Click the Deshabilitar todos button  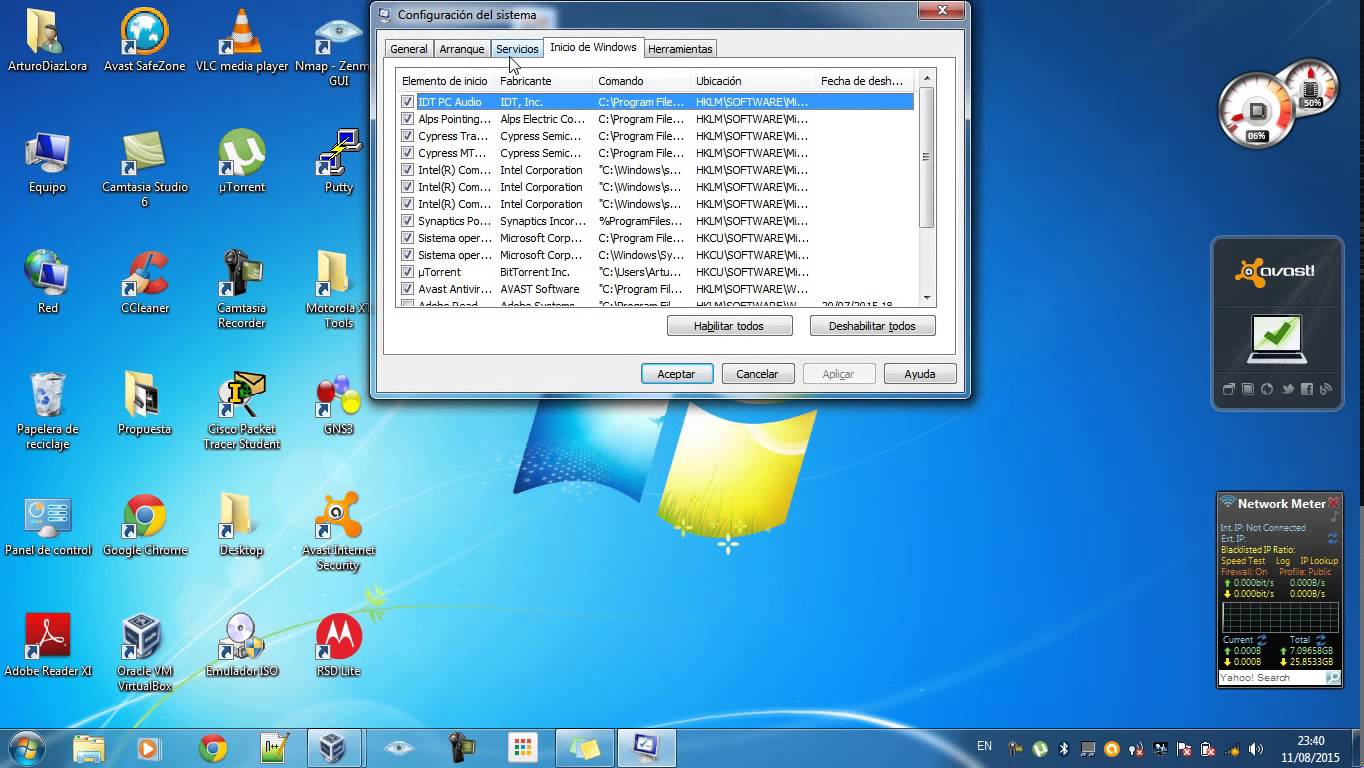coord(872,326)
